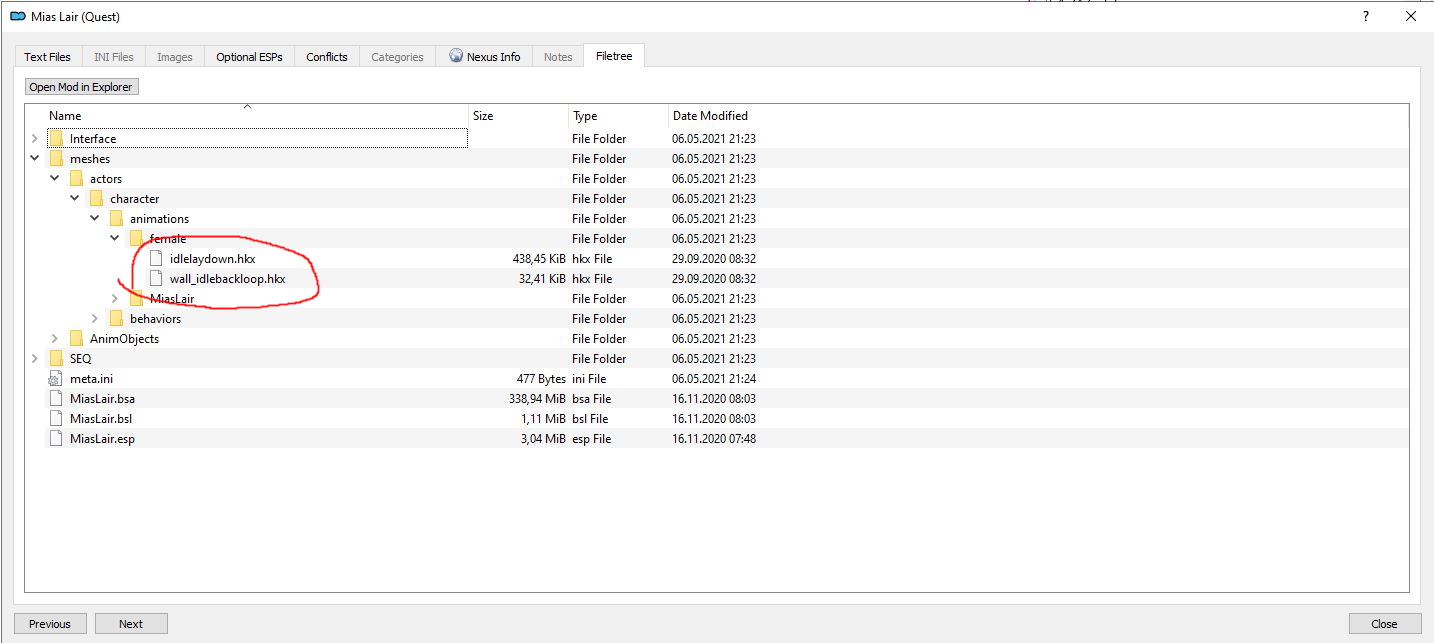Expand the behaviors folder

click(95, 319)
